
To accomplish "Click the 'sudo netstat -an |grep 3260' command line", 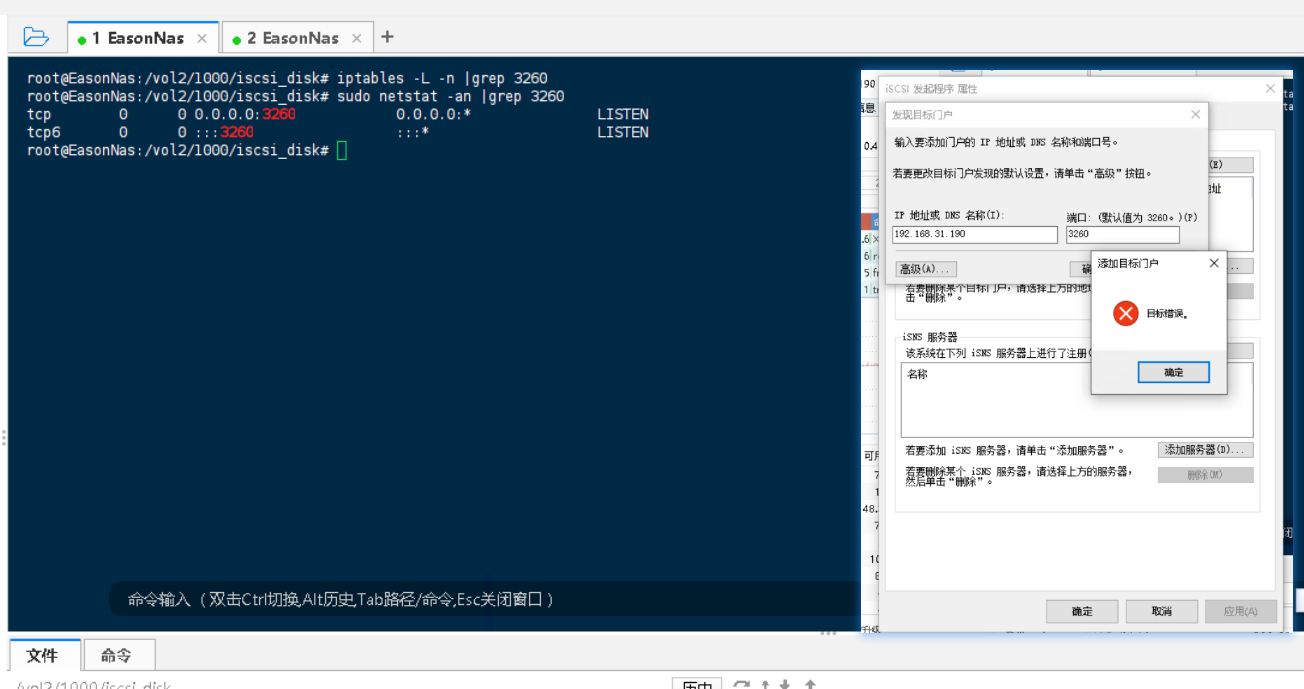I will 450,96.
